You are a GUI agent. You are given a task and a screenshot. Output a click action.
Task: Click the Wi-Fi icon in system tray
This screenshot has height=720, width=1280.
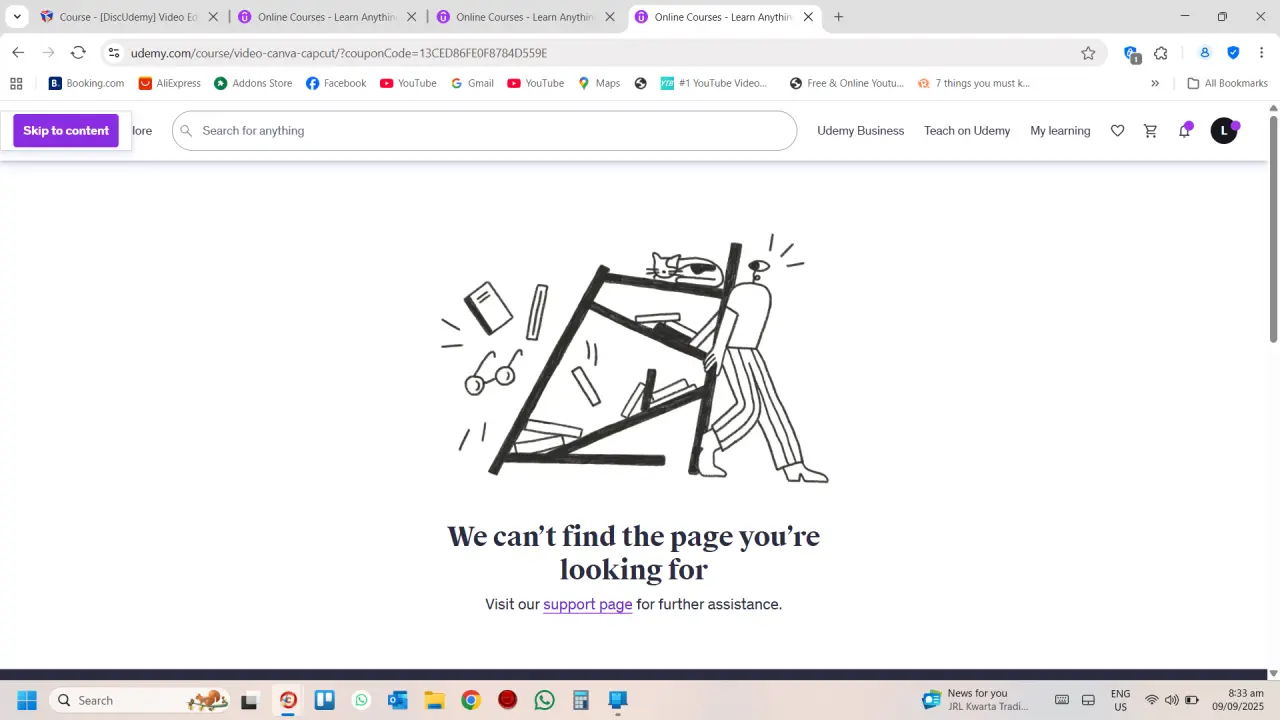[x=1152, y=700]
